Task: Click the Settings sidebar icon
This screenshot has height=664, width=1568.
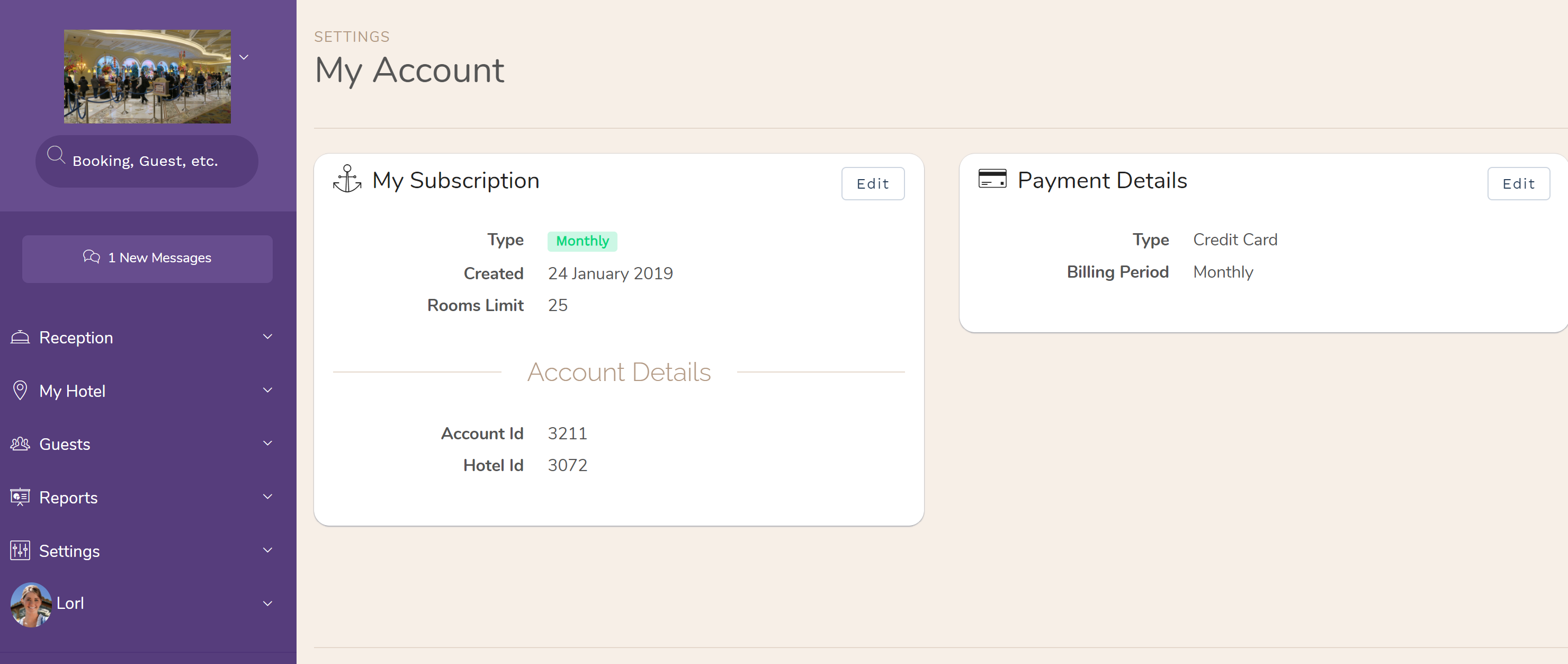Action: 20,550
